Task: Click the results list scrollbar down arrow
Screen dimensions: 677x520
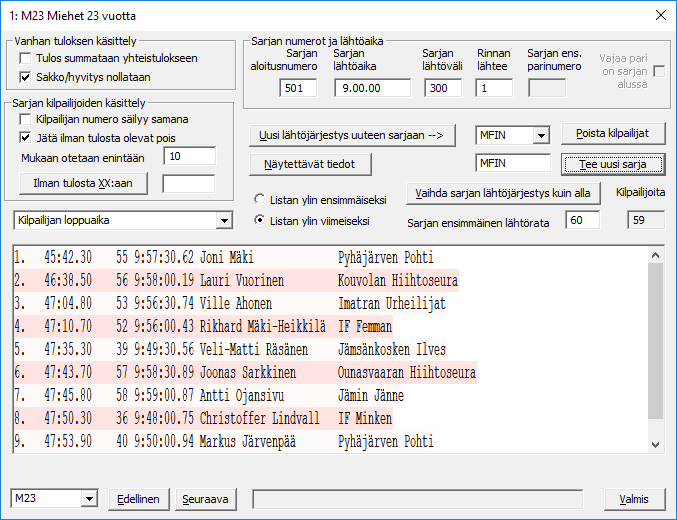Action: tap(655, 443)
